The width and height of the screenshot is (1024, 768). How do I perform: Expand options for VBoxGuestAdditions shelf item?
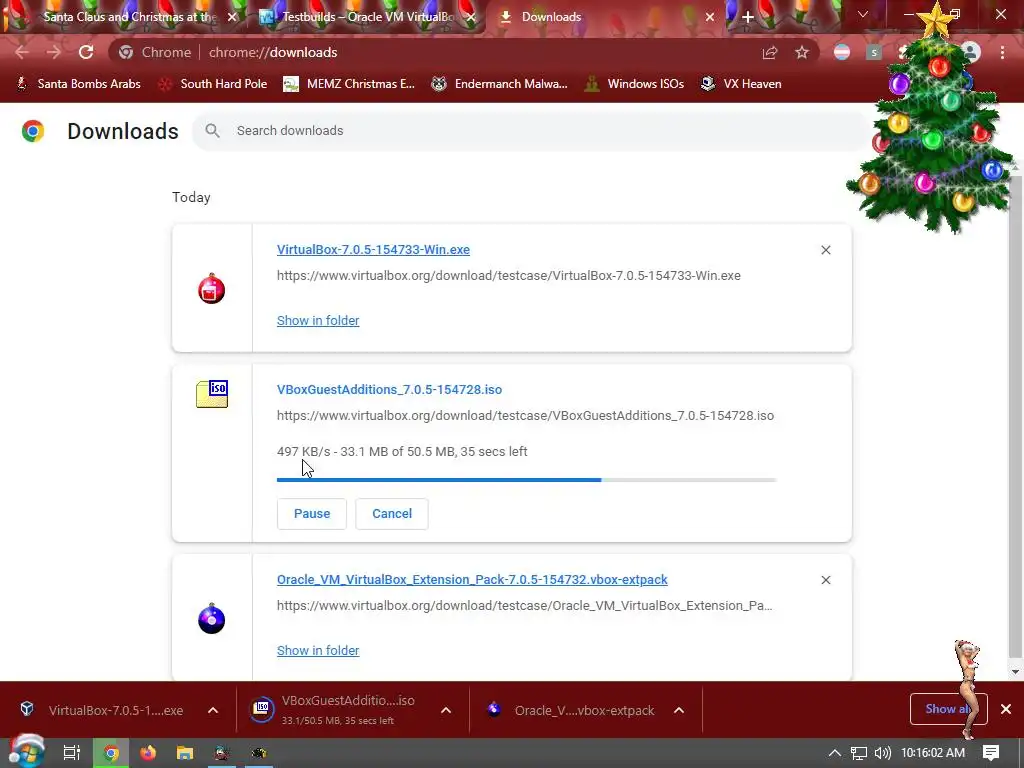tap(446, 710)
